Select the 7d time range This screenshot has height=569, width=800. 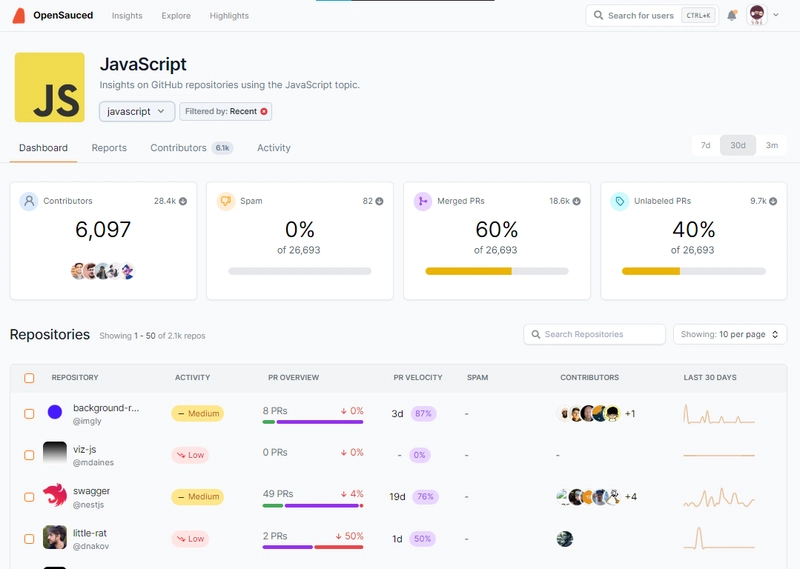coord(706,145)
